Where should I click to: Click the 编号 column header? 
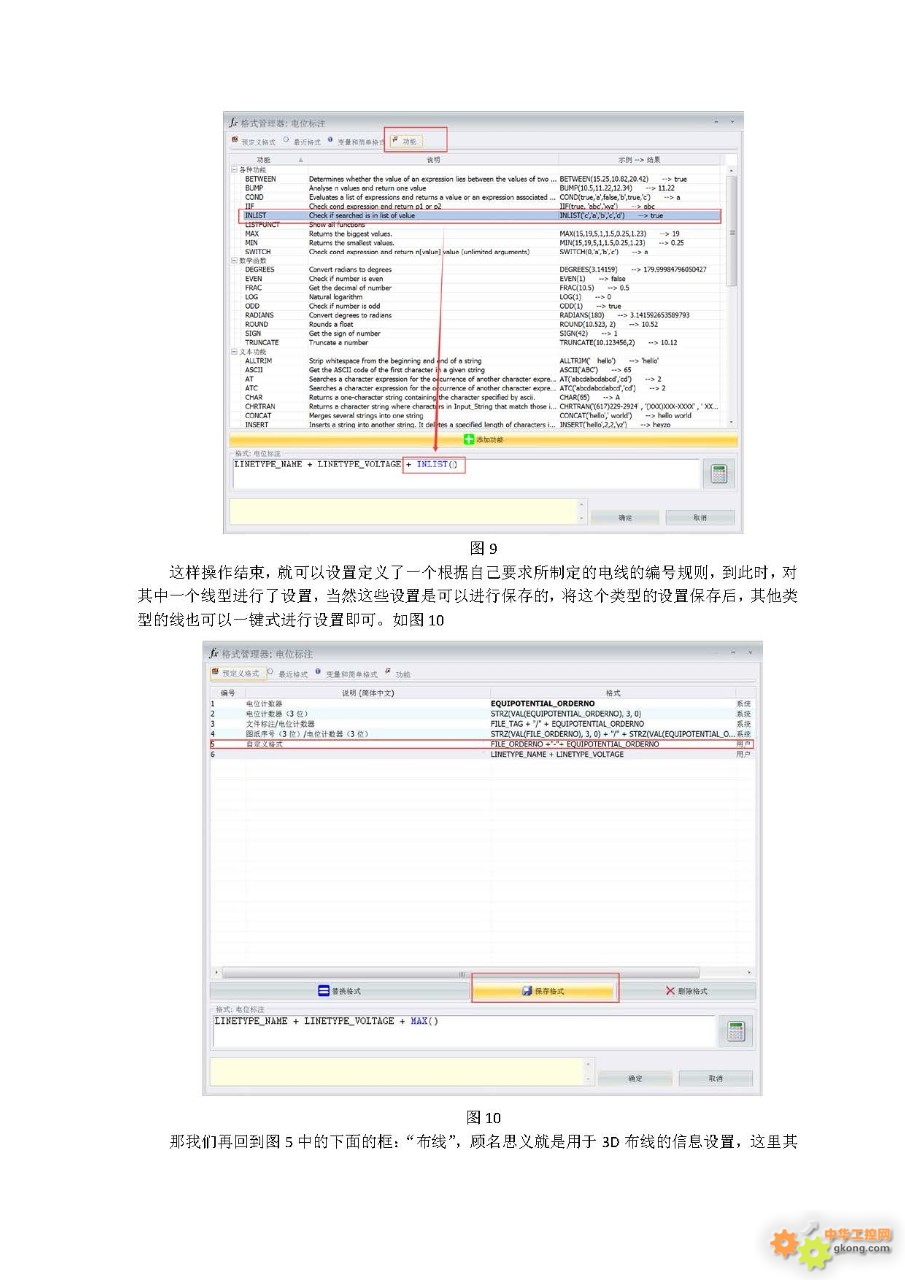point(227,693)
